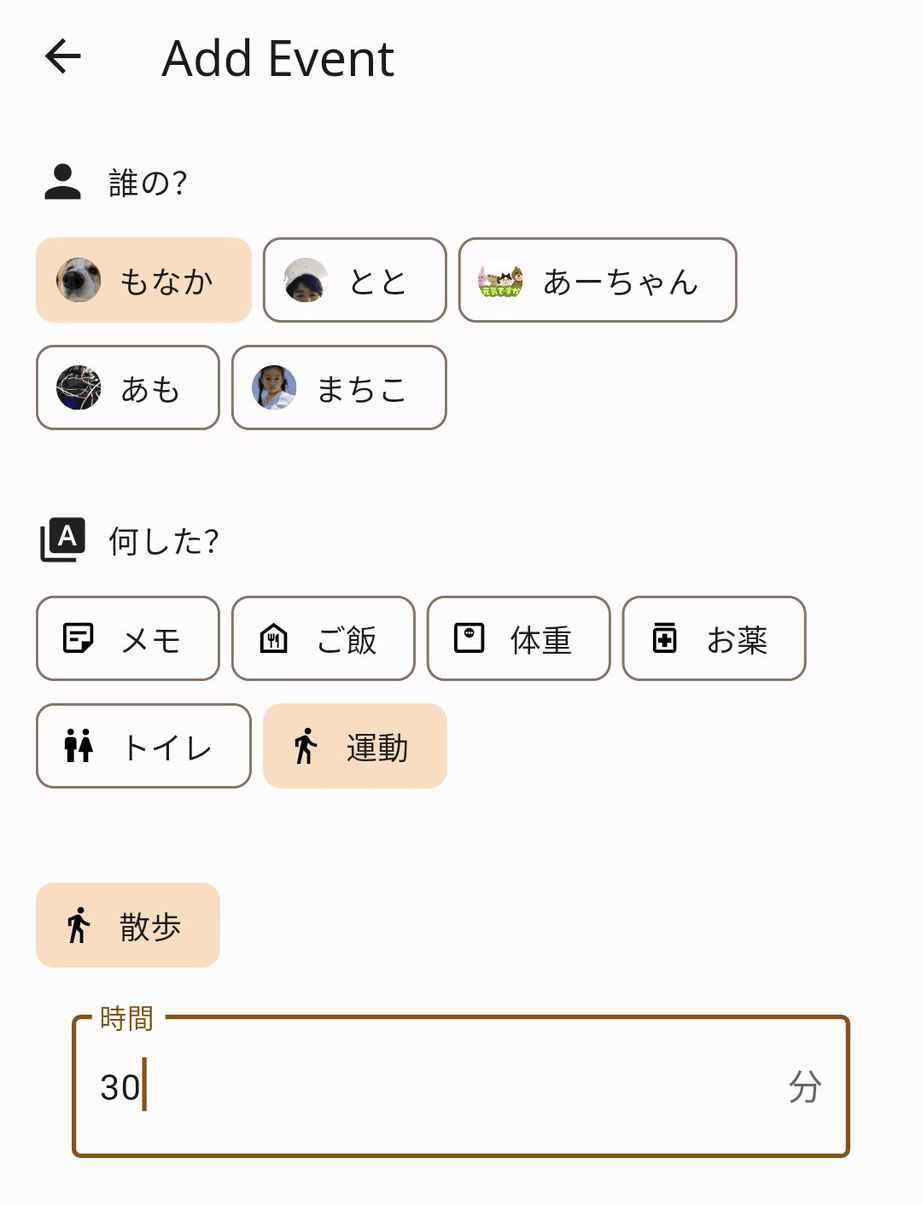Click まちこ's avatar photo

274,388
